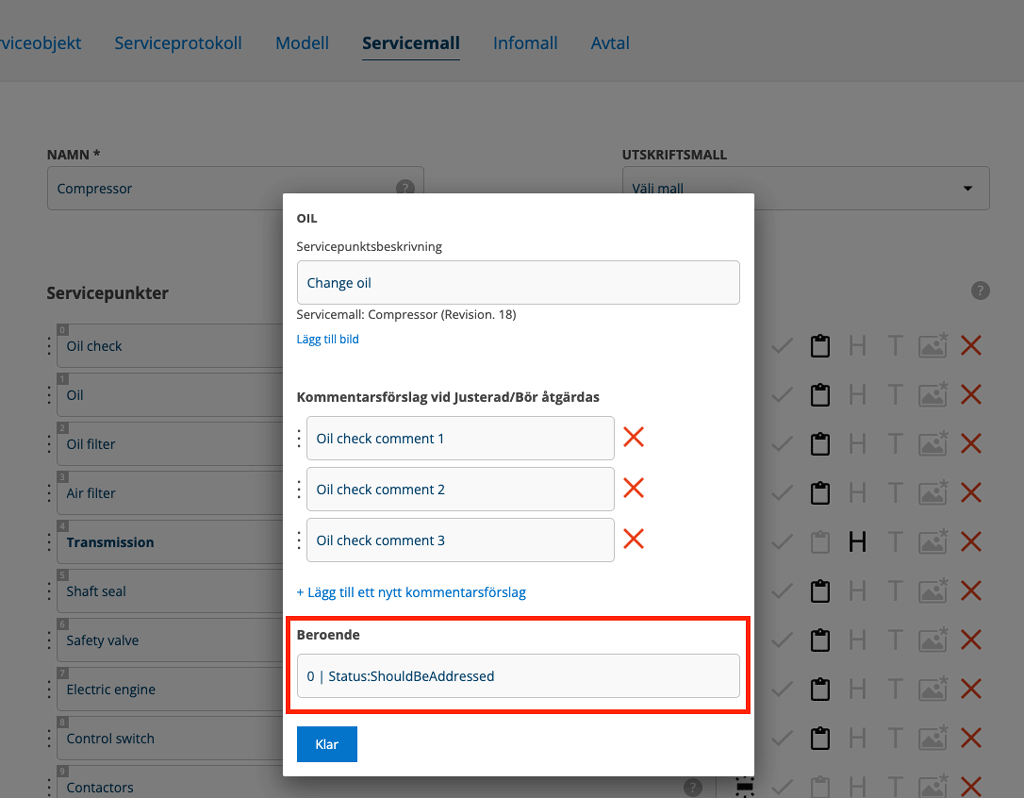Viewport: 1024px width, 798px height.
Task: Click the Servicepunktsbeskrivning field 'Change oil'
Action: [x=518, y=283]
